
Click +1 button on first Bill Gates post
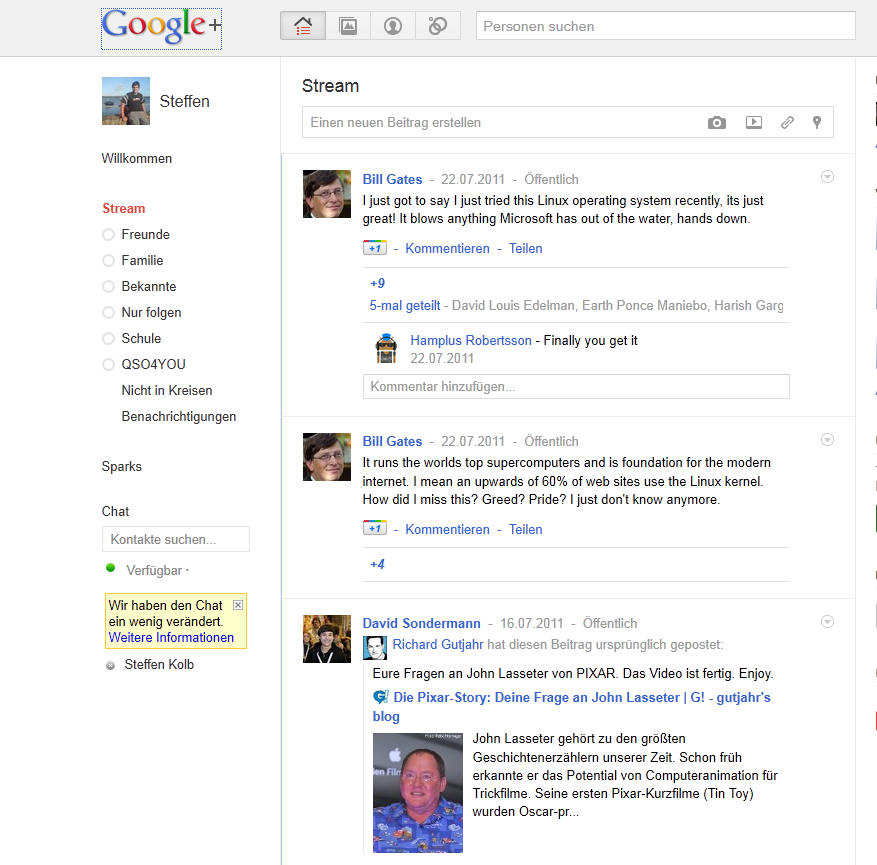pos(374,248)
